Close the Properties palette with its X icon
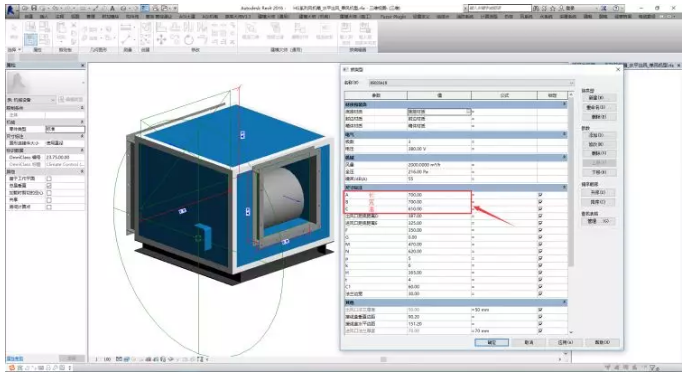This screenshot has height=374, width=690. [83, 65]
